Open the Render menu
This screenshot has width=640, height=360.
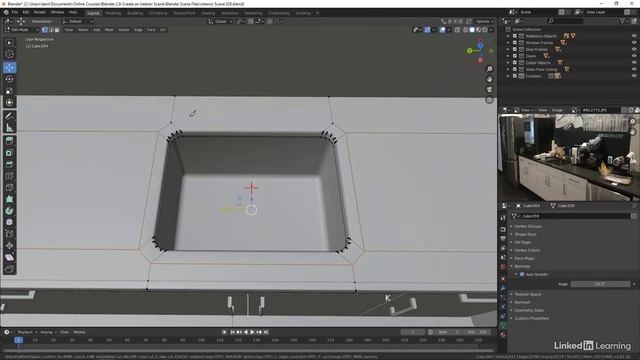pos(40,13)
